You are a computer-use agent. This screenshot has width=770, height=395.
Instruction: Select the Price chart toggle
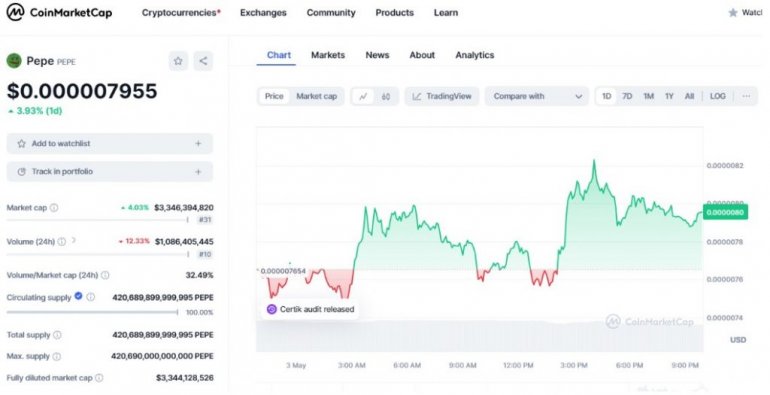[274, 96]
